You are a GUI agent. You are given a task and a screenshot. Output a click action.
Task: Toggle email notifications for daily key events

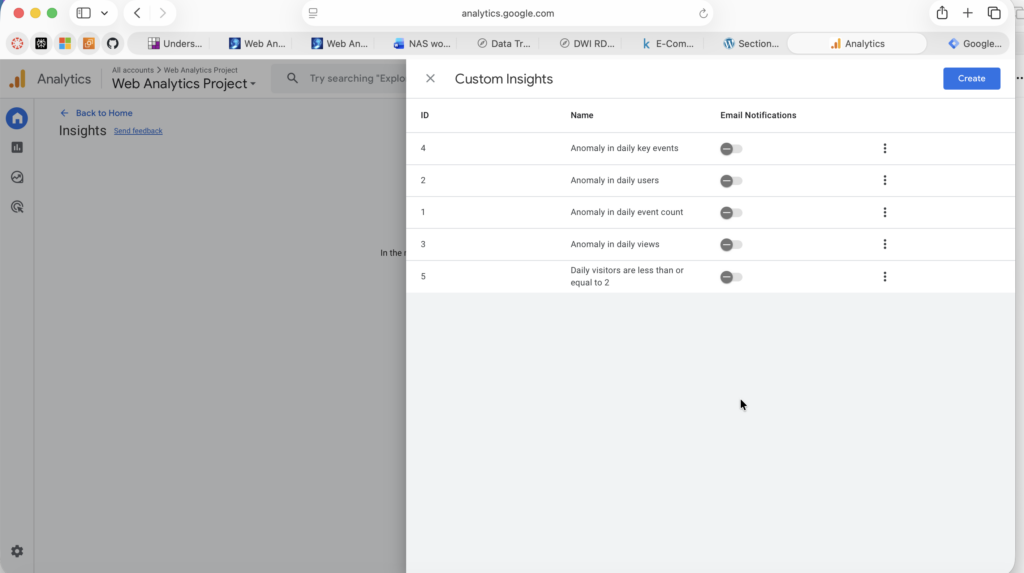731,149
